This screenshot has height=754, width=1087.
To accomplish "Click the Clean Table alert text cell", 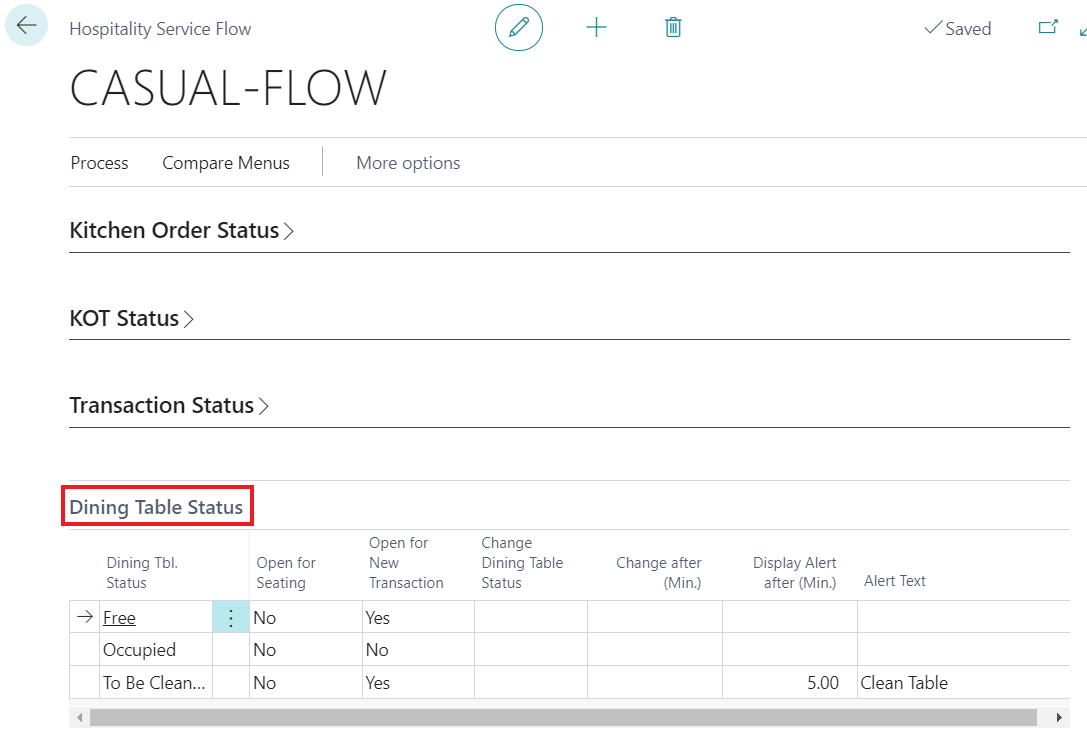I will 904,683.
